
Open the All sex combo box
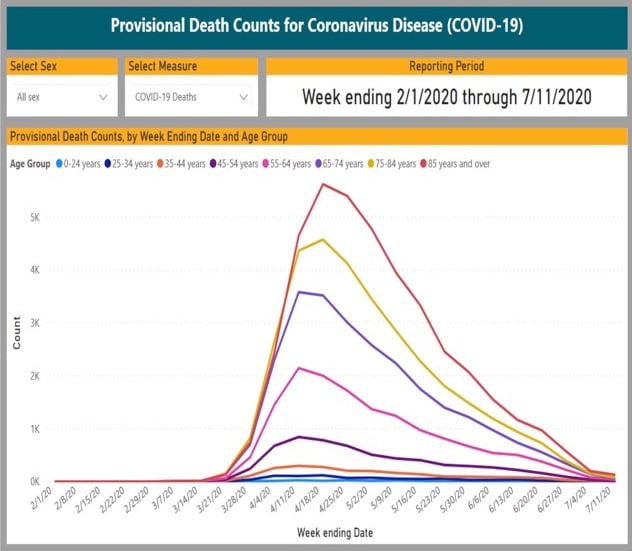pyautogui.click(x=62, y=97)
